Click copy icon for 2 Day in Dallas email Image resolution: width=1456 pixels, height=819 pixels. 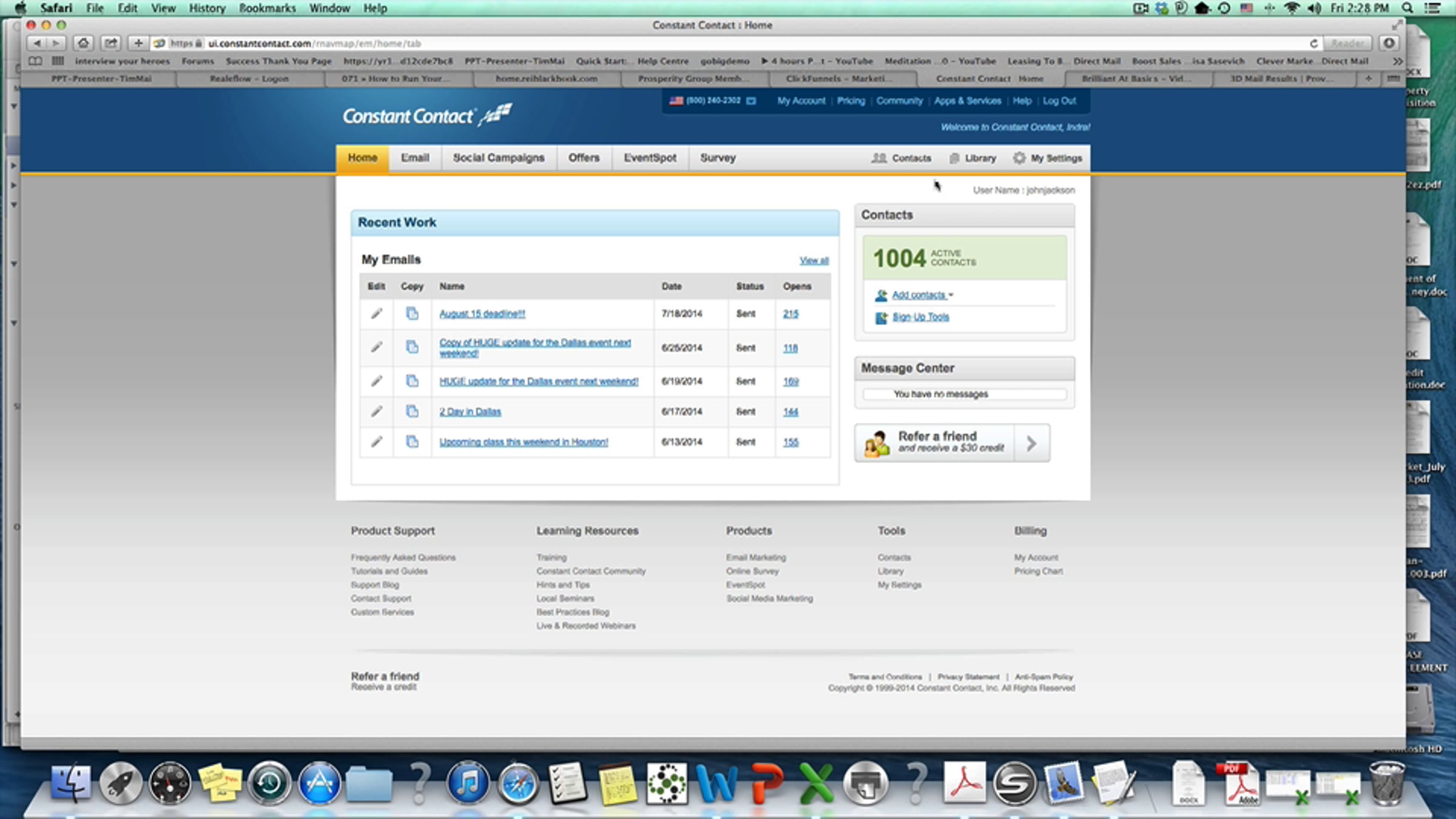coord(412,411)
